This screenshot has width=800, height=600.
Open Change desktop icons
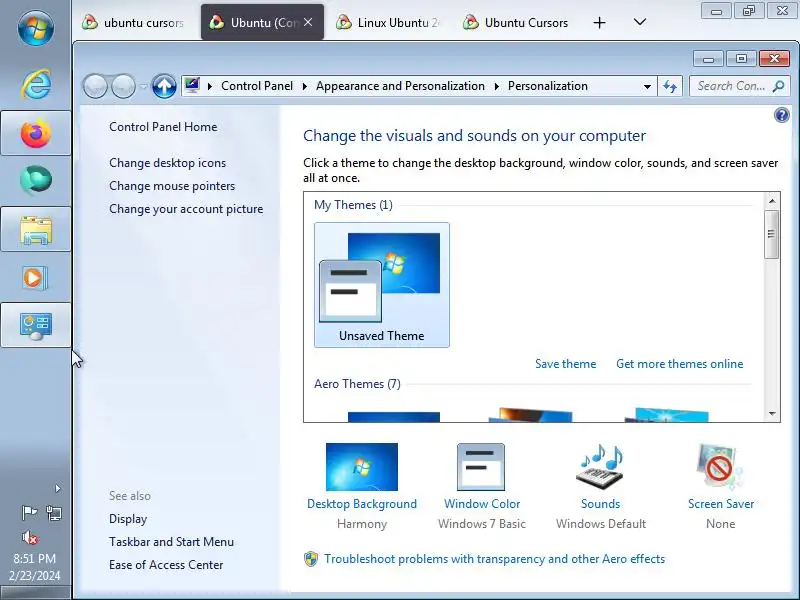point(167,163)
